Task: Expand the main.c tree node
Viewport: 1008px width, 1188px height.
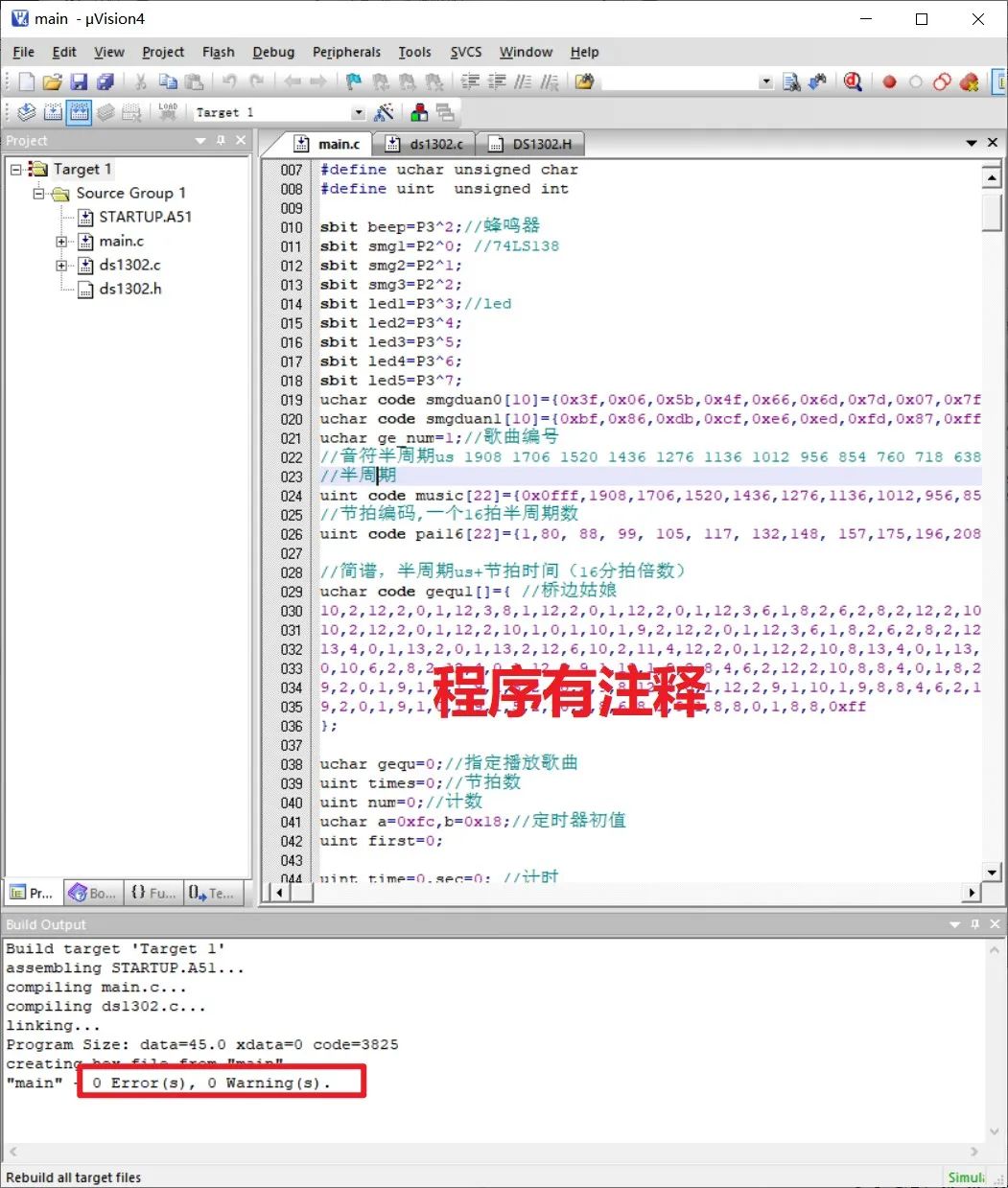Action: [x=62, y=242]
